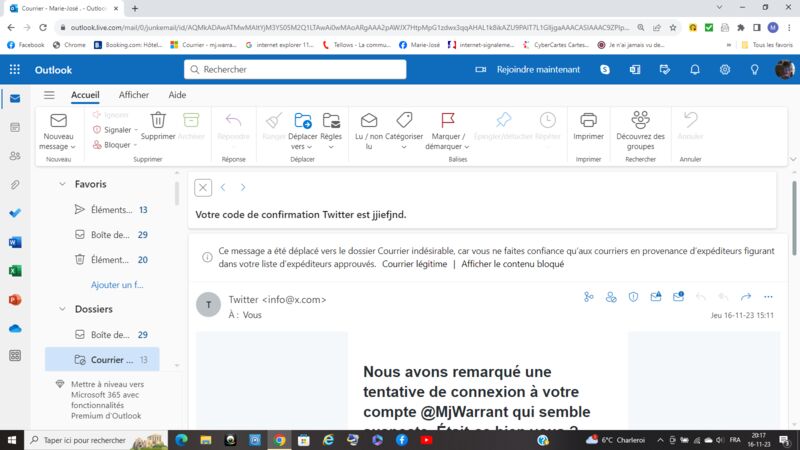Click the account profile picture
Viewport: 800px width, 450px height.
pos(784,69)
